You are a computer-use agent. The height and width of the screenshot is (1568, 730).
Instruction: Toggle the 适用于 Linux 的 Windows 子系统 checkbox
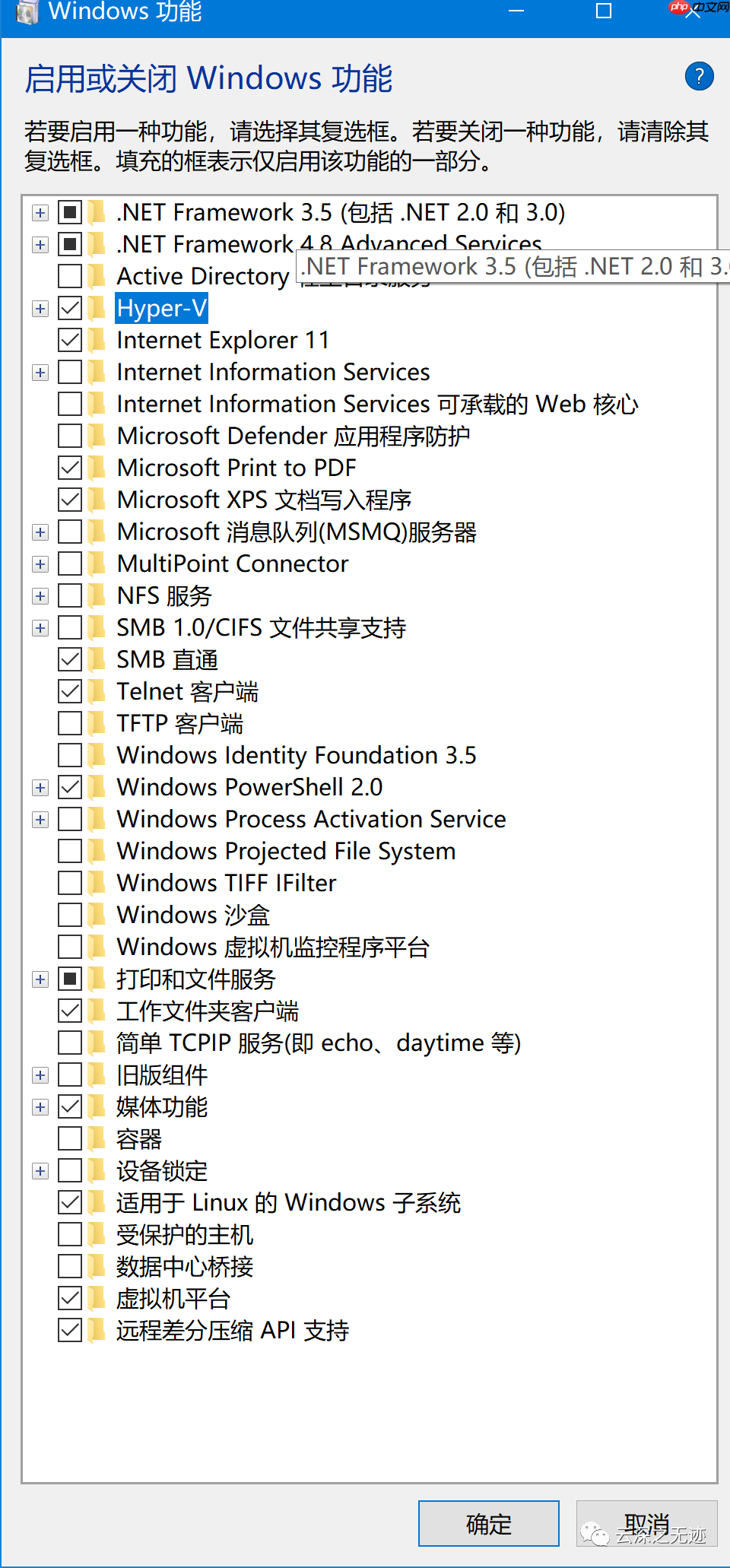tap(70, 1202)
